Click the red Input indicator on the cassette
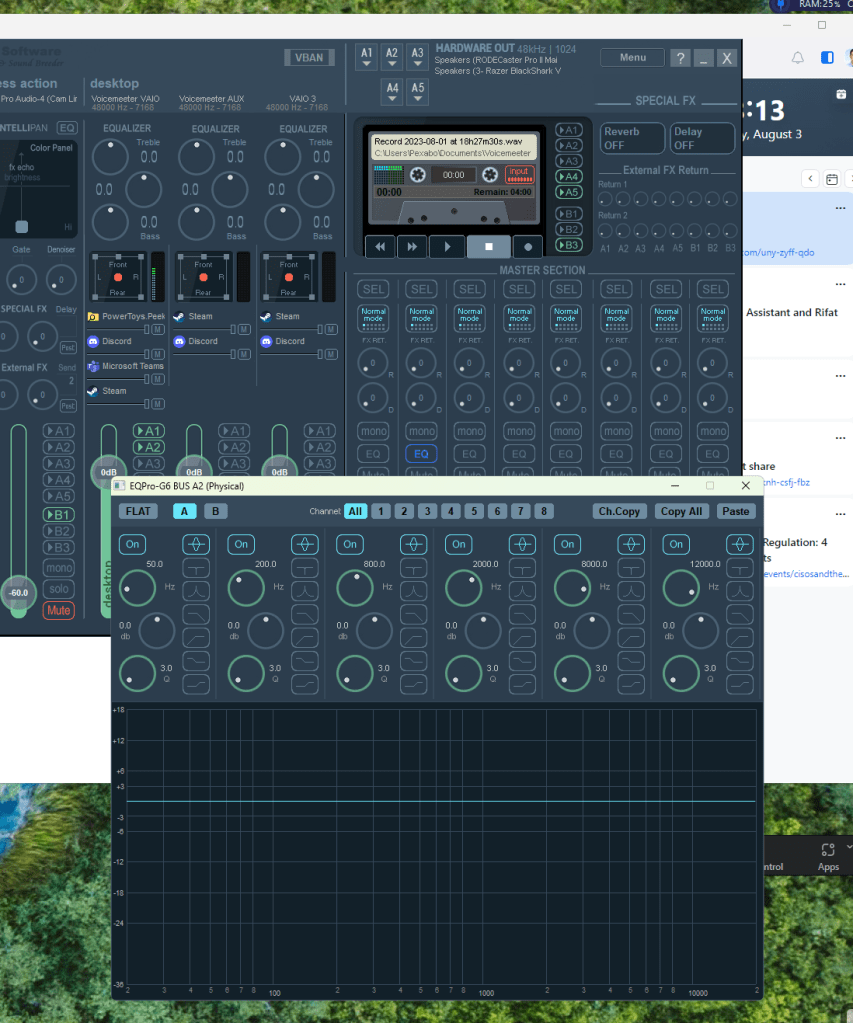 click(520, 174)
